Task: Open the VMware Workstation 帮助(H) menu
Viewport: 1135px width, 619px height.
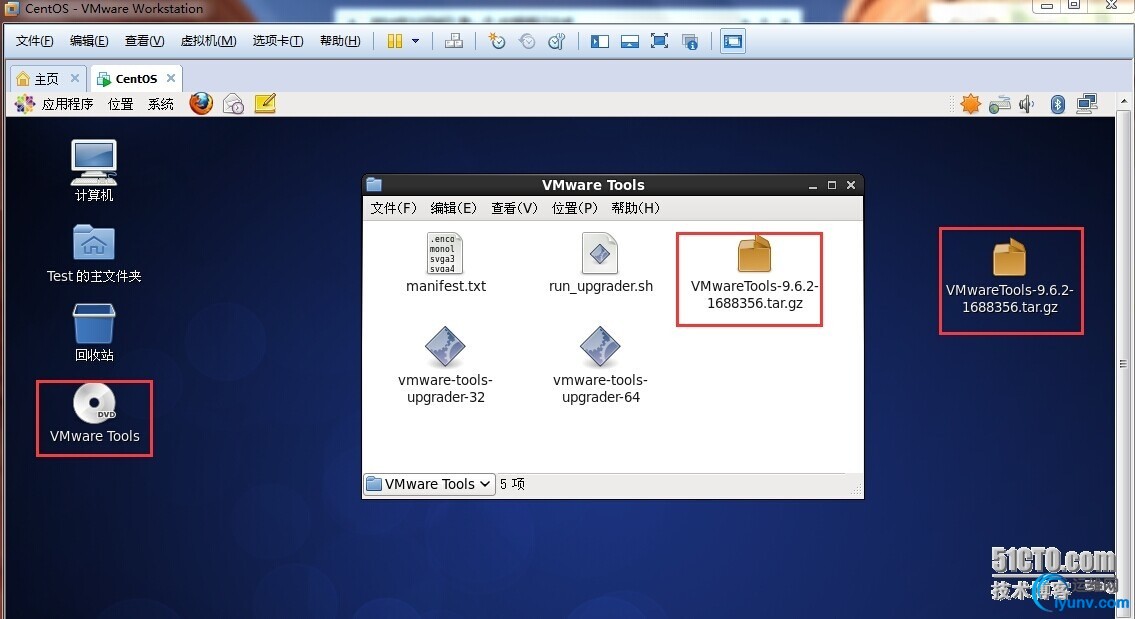Action: click(x=340, y=41)
